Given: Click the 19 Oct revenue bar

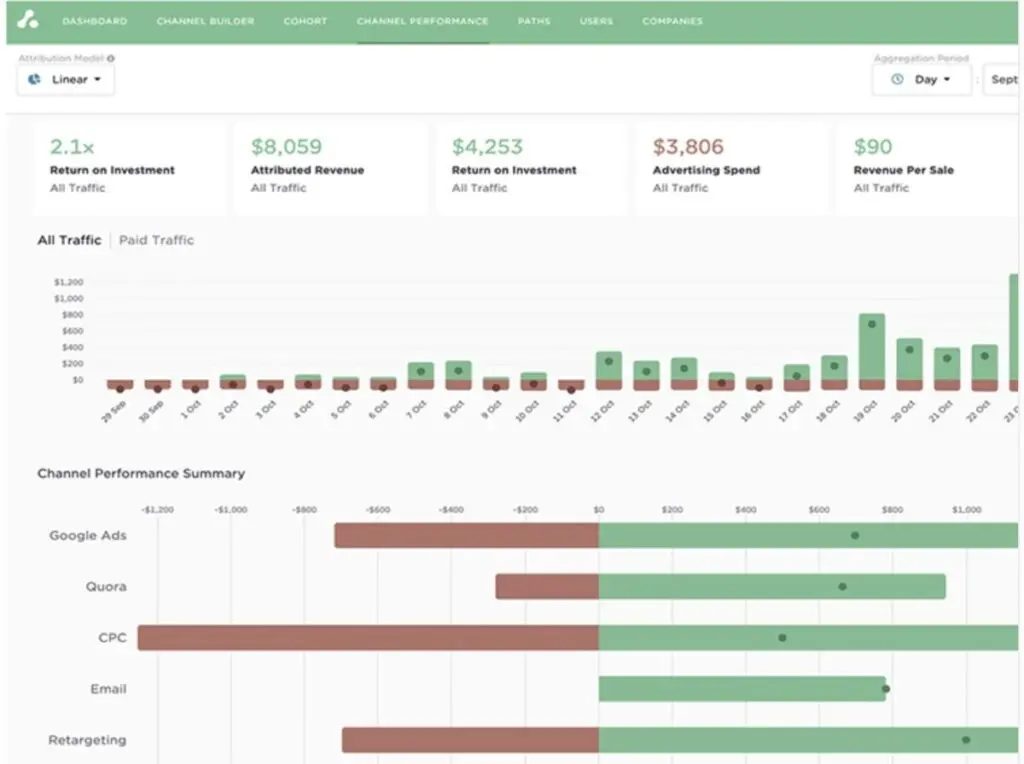Looking at the screenshot, I should click(x=872, y=347).
